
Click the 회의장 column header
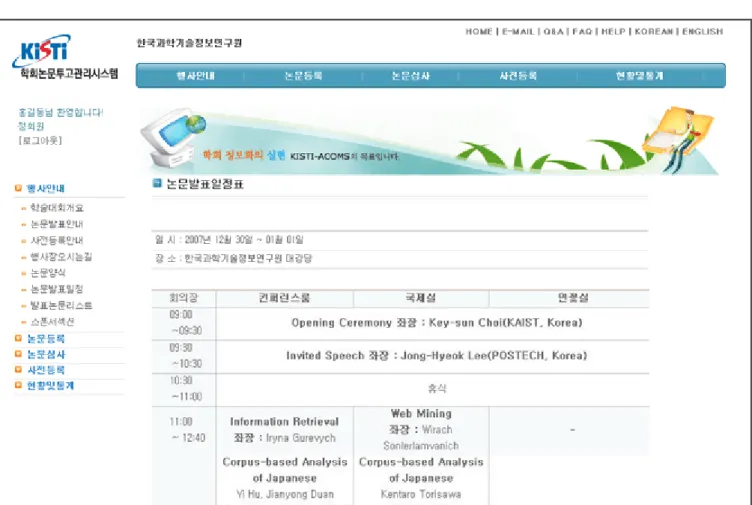[x=184, y=298]
